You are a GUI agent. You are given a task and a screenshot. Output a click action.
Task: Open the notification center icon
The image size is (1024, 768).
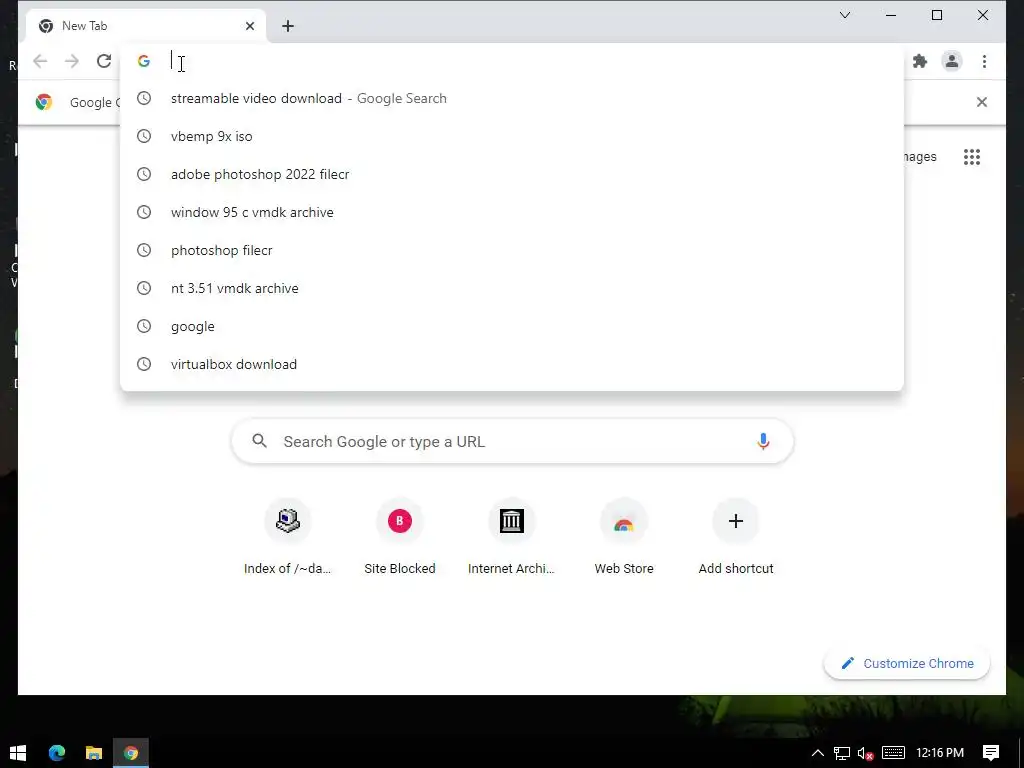coord(991,753)
